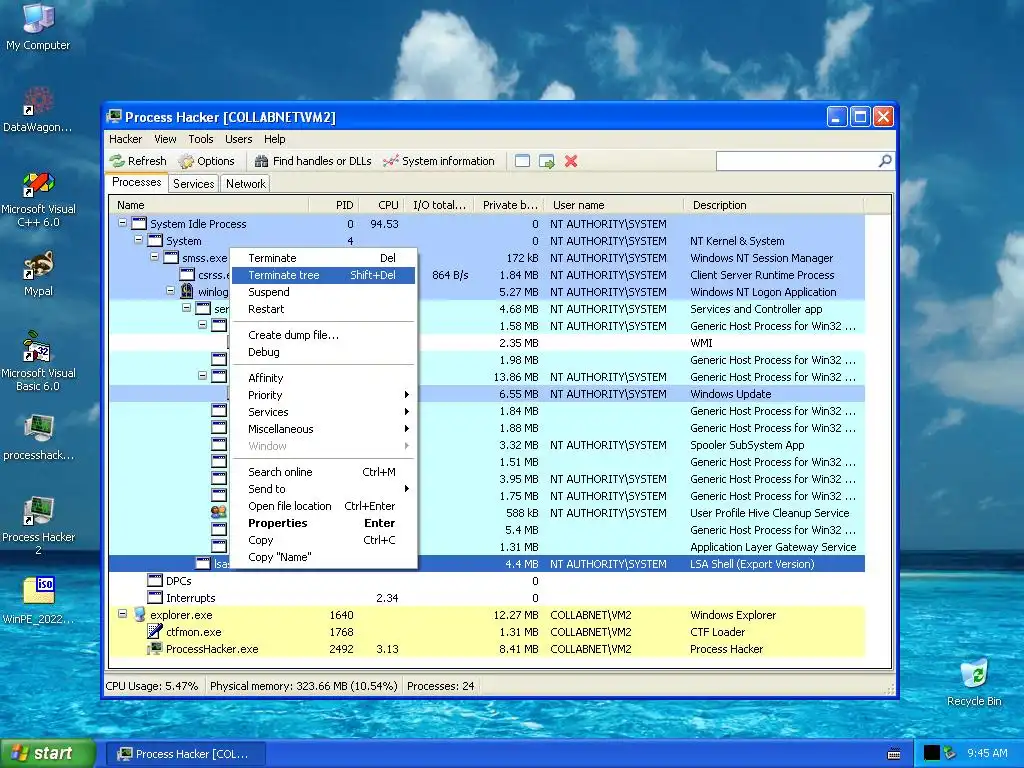Image resolution: width=1024 pixels, height=768 pixels.
Task: Choose Affinity in the context menu
Action: (x=323, y=378)
